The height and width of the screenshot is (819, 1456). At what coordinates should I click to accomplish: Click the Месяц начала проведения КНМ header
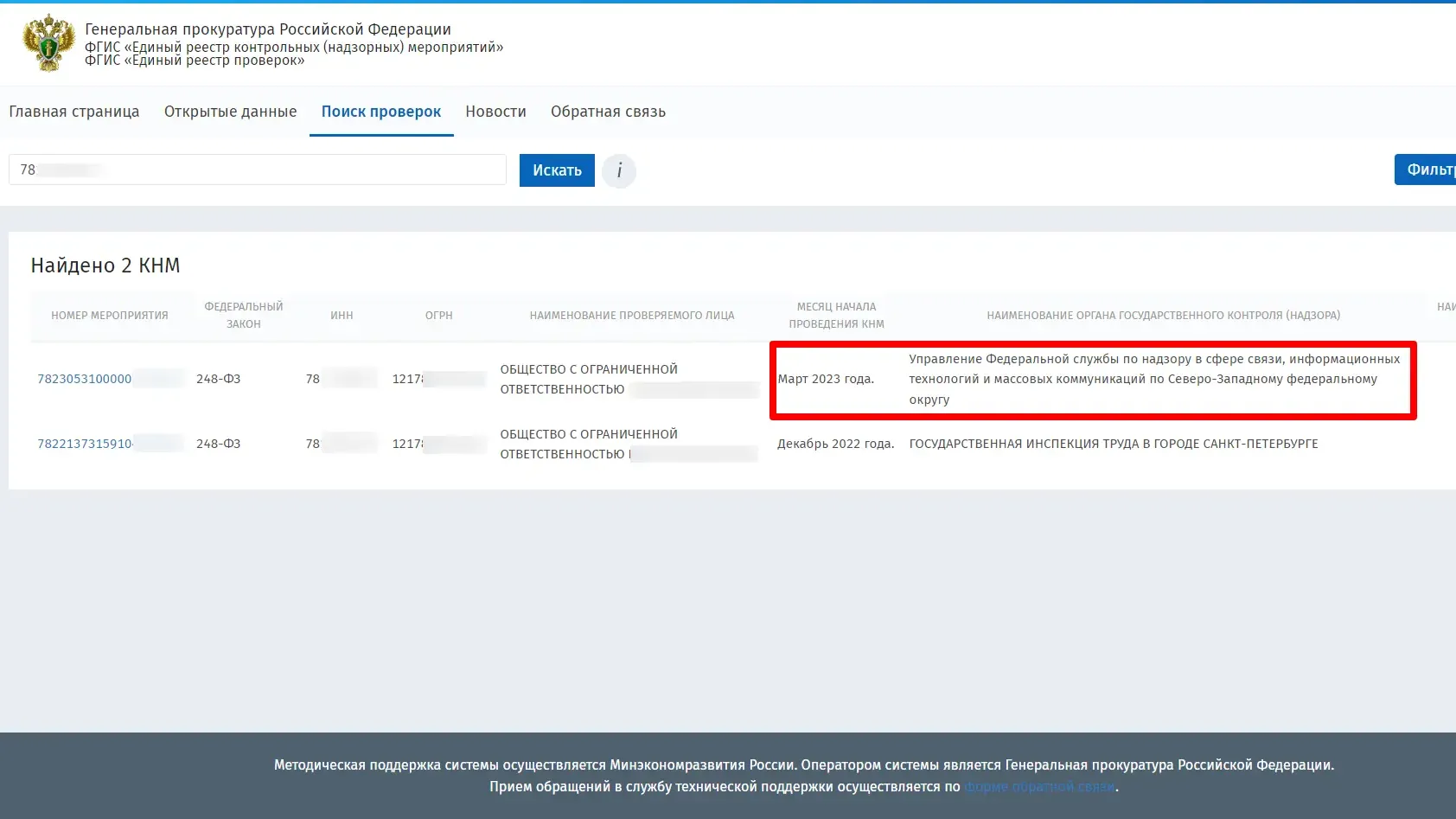pyautogui.click(x=836, y=316)
